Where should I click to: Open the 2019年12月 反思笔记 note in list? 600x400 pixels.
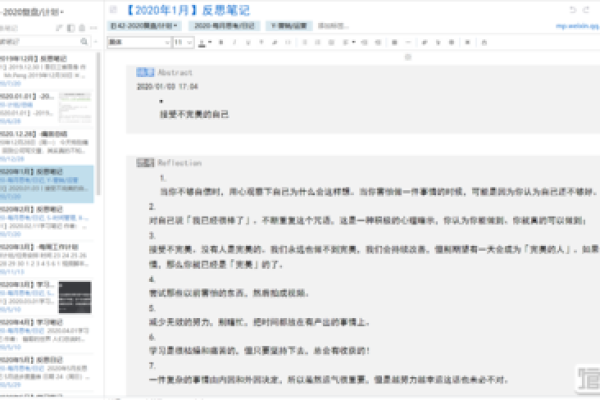tap(47, 70)
